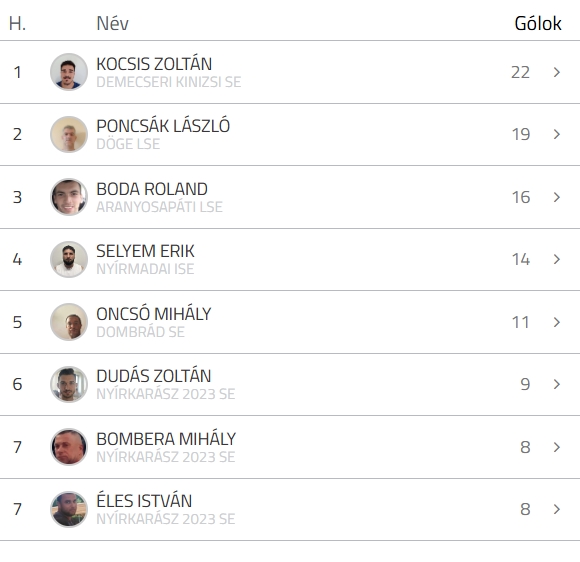Select Dudás Zoltán's player photo
580x562 pixels.
pyautogui.click(x=69, y=384)
